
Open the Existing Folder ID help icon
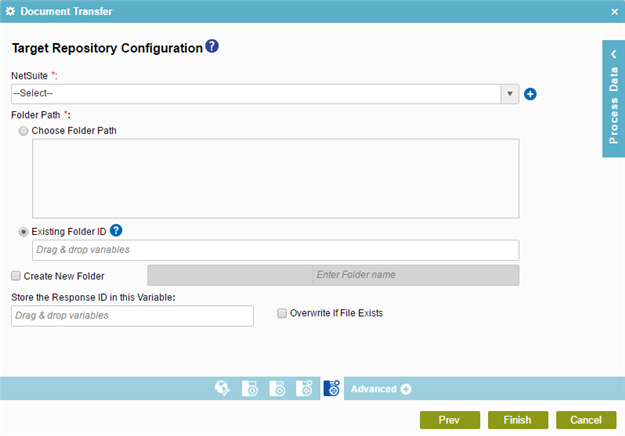[116, 230]
